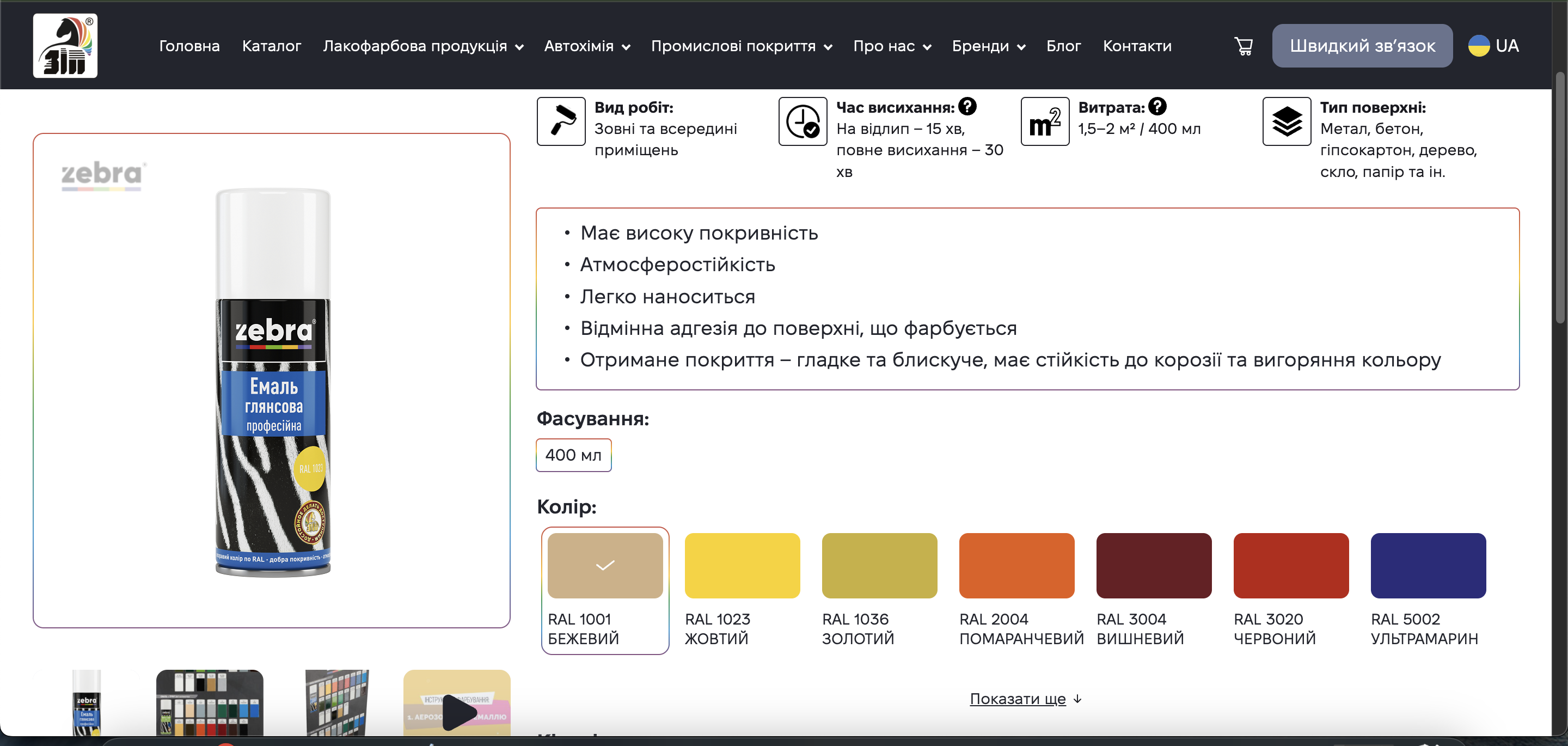Viewport: 1568px width, 746px height.
Task: Click the paint roller work type icon
Action: click(x=561, y=121)
